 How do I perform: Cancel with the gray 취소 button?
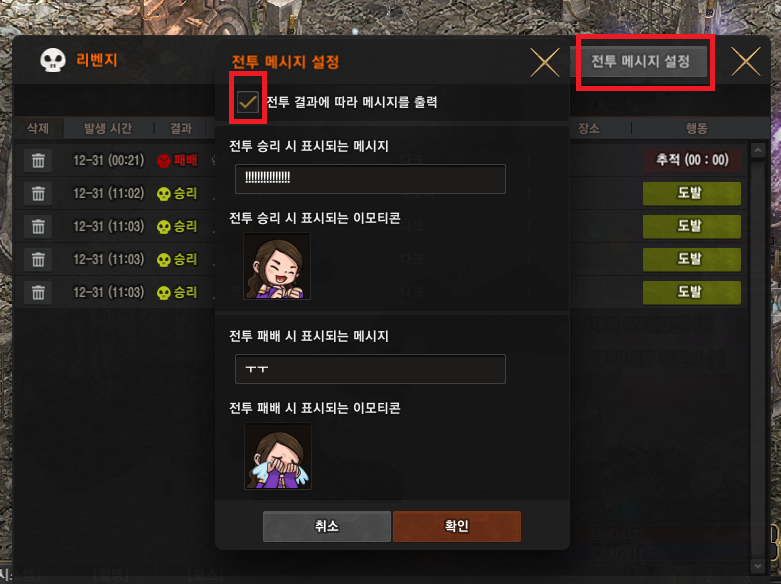click(x=327, y=526)
